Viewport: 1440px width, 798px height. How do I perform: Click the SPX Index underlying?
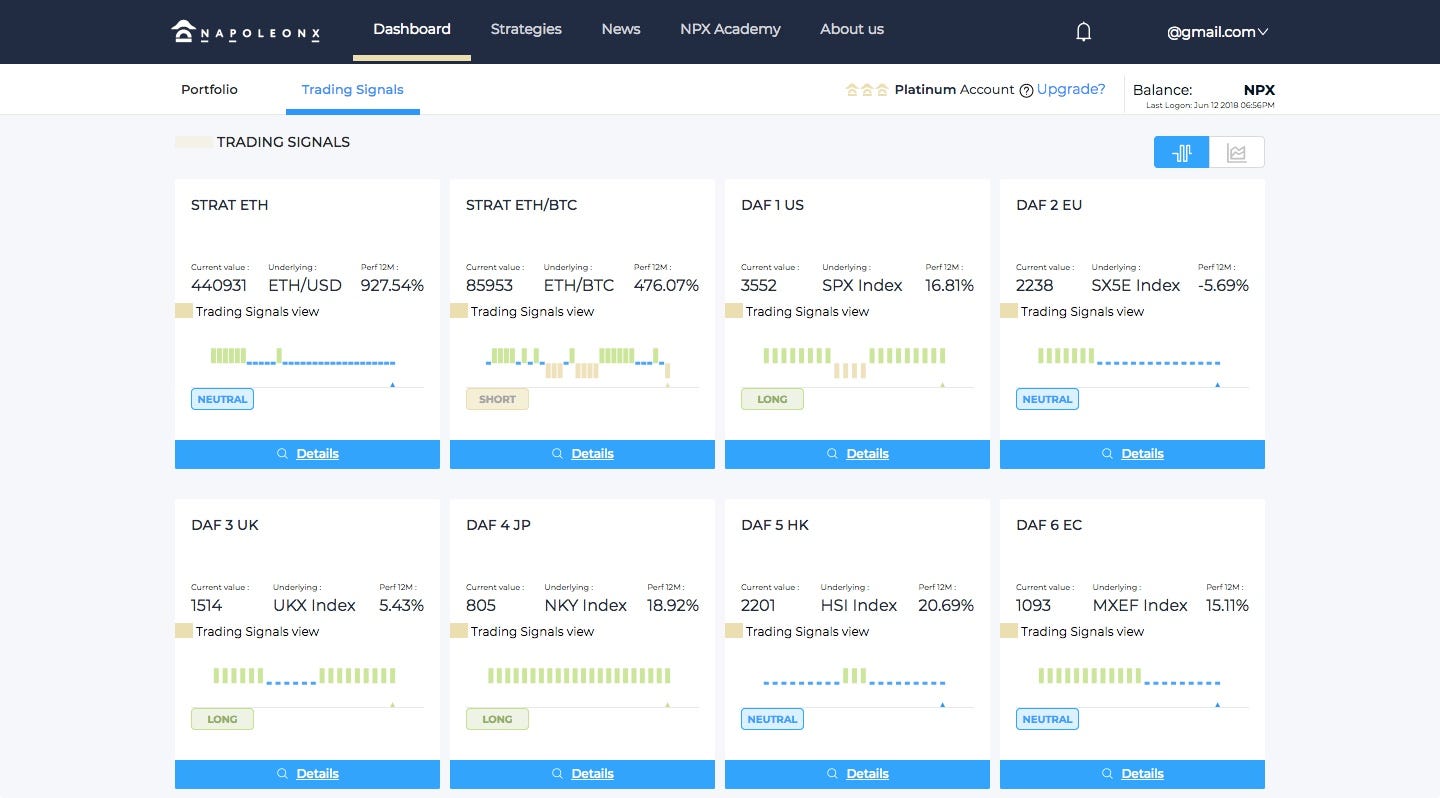(862, 285)
